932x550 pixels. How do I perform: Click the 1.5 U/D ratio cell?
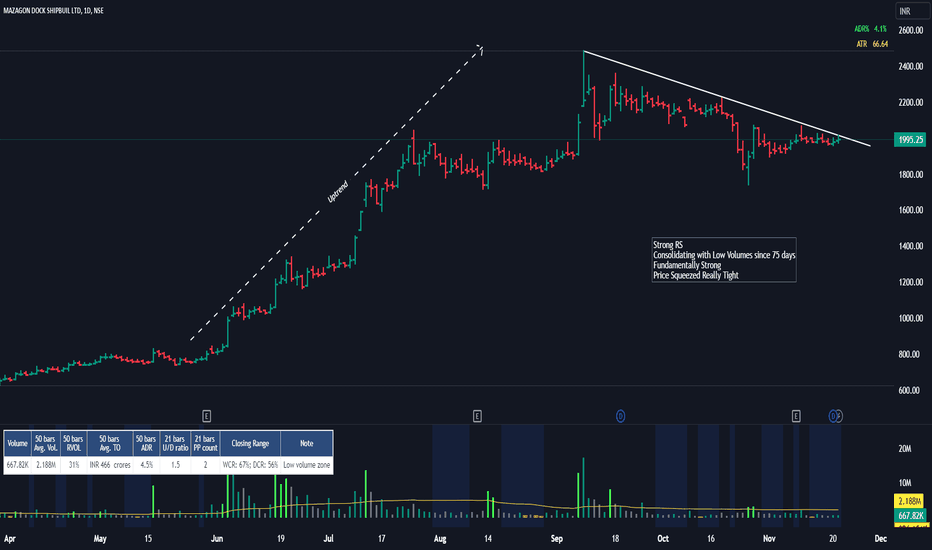point(175,465)
